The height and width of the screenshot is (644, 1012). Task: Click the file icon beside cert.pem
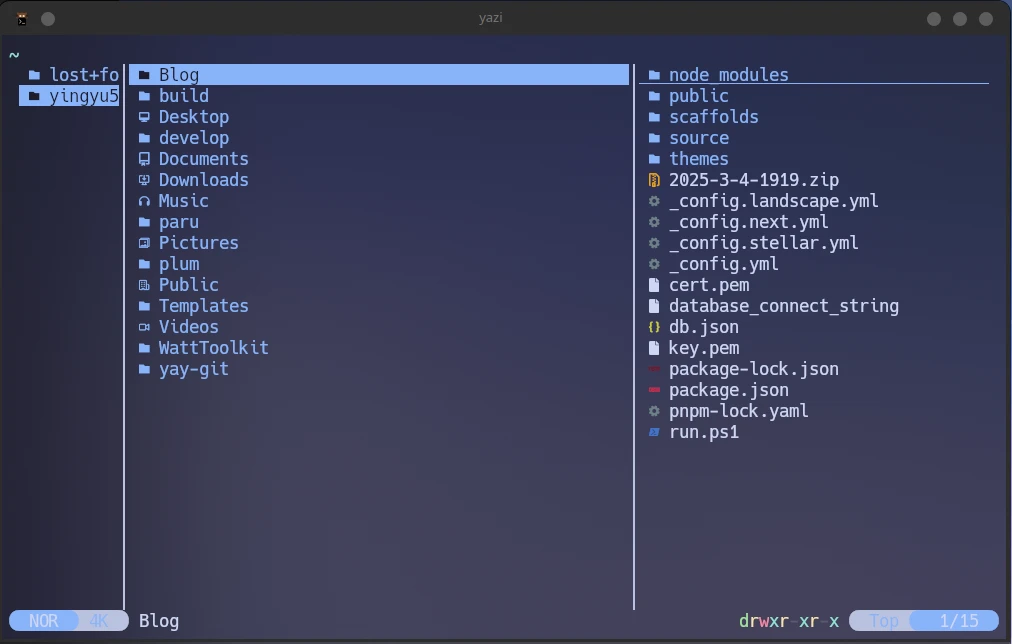pos(654,285)
